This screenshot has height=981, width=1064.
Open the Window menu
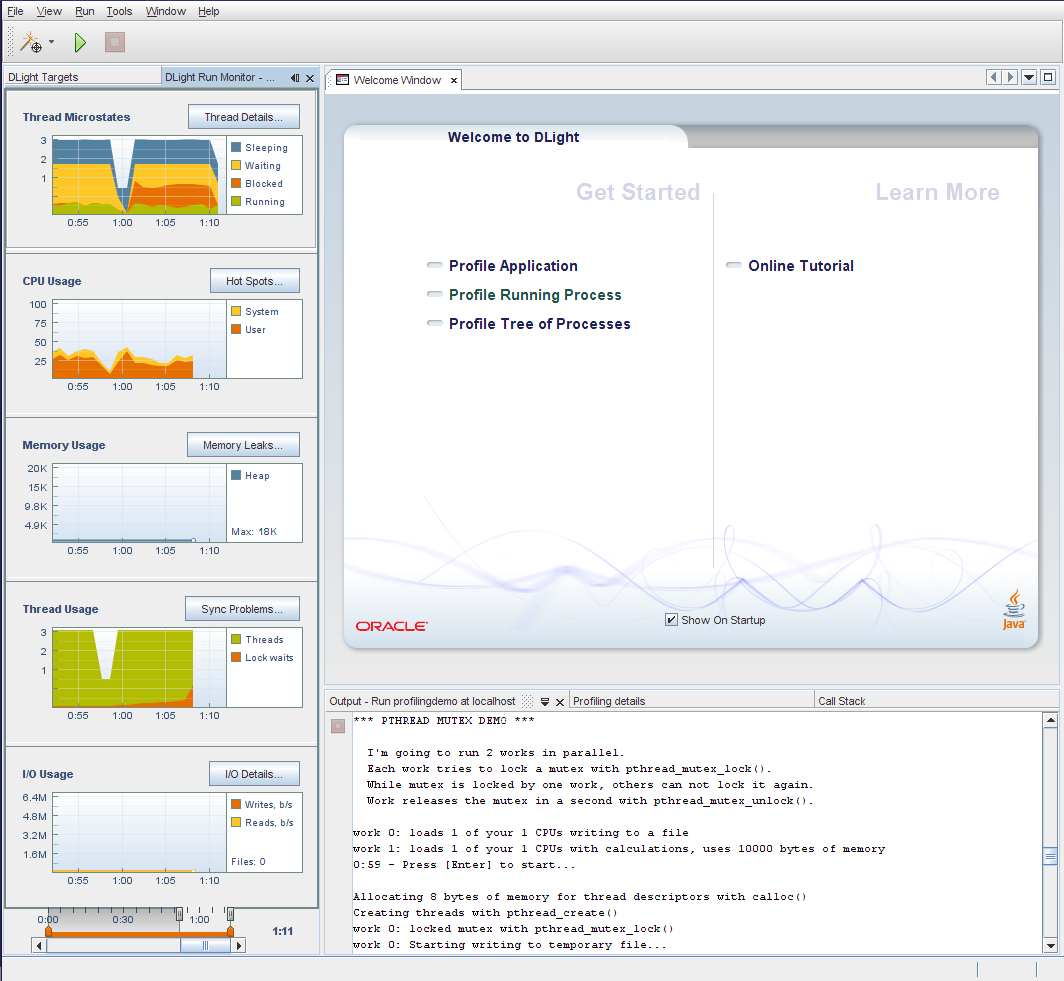click(166, 12)
